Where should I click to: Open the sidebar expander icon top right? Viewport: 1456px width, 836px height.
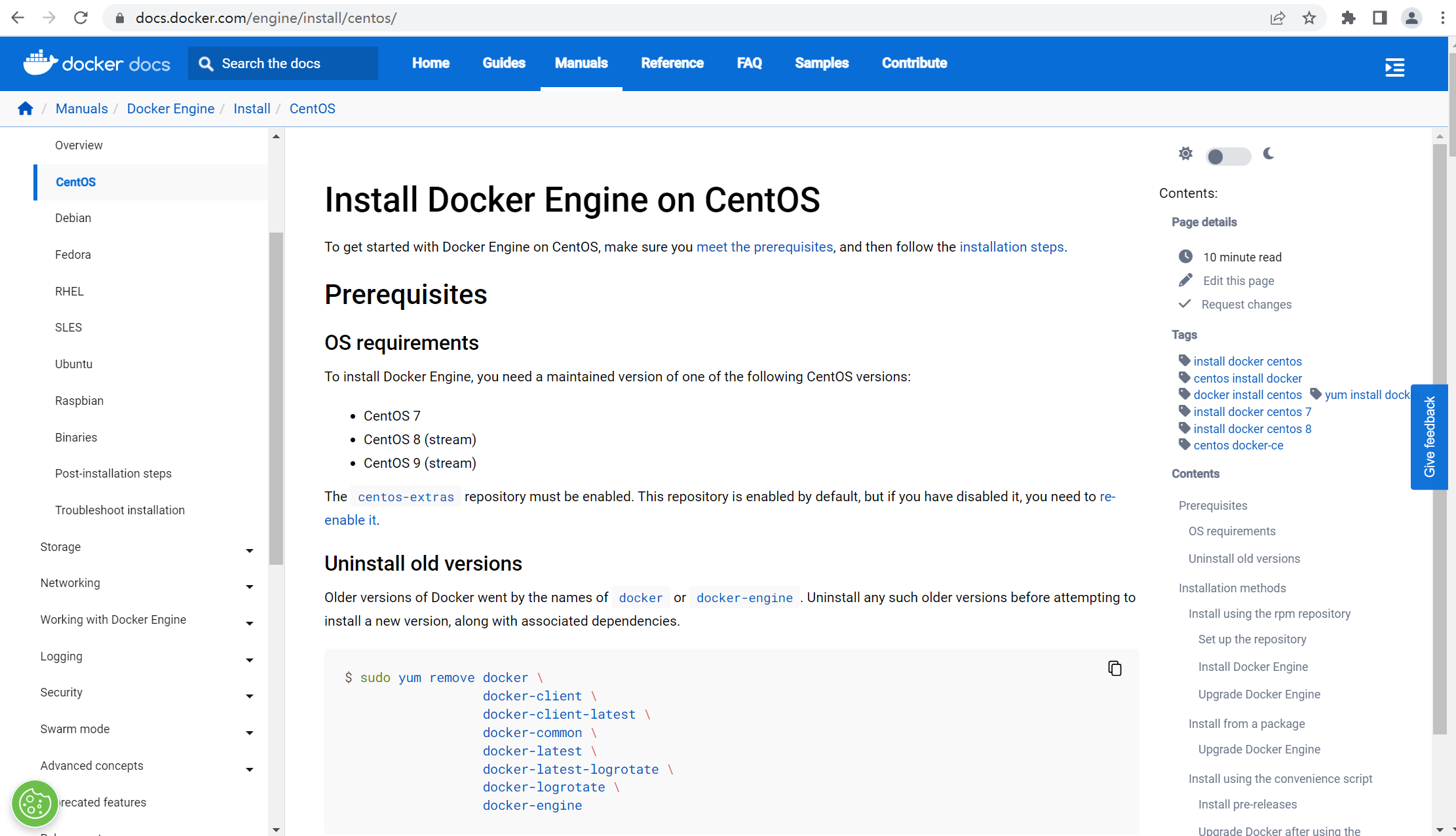point(1395,67)
